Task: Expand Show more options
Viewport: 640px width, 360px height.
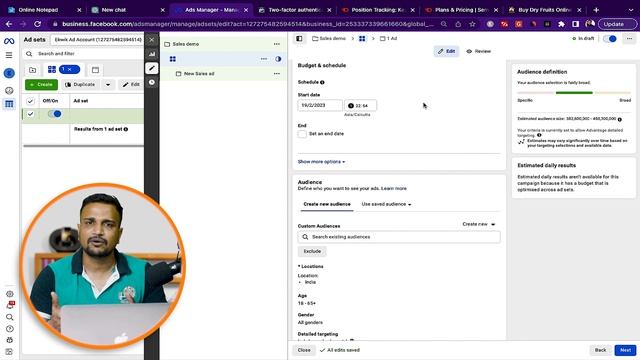Action: point(321,162)
